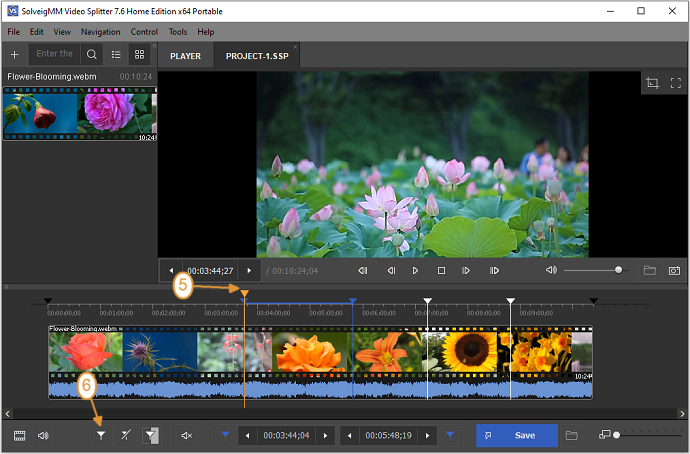Switch media library to thumbnail grid view
The image size is (690, 454).
139,55
